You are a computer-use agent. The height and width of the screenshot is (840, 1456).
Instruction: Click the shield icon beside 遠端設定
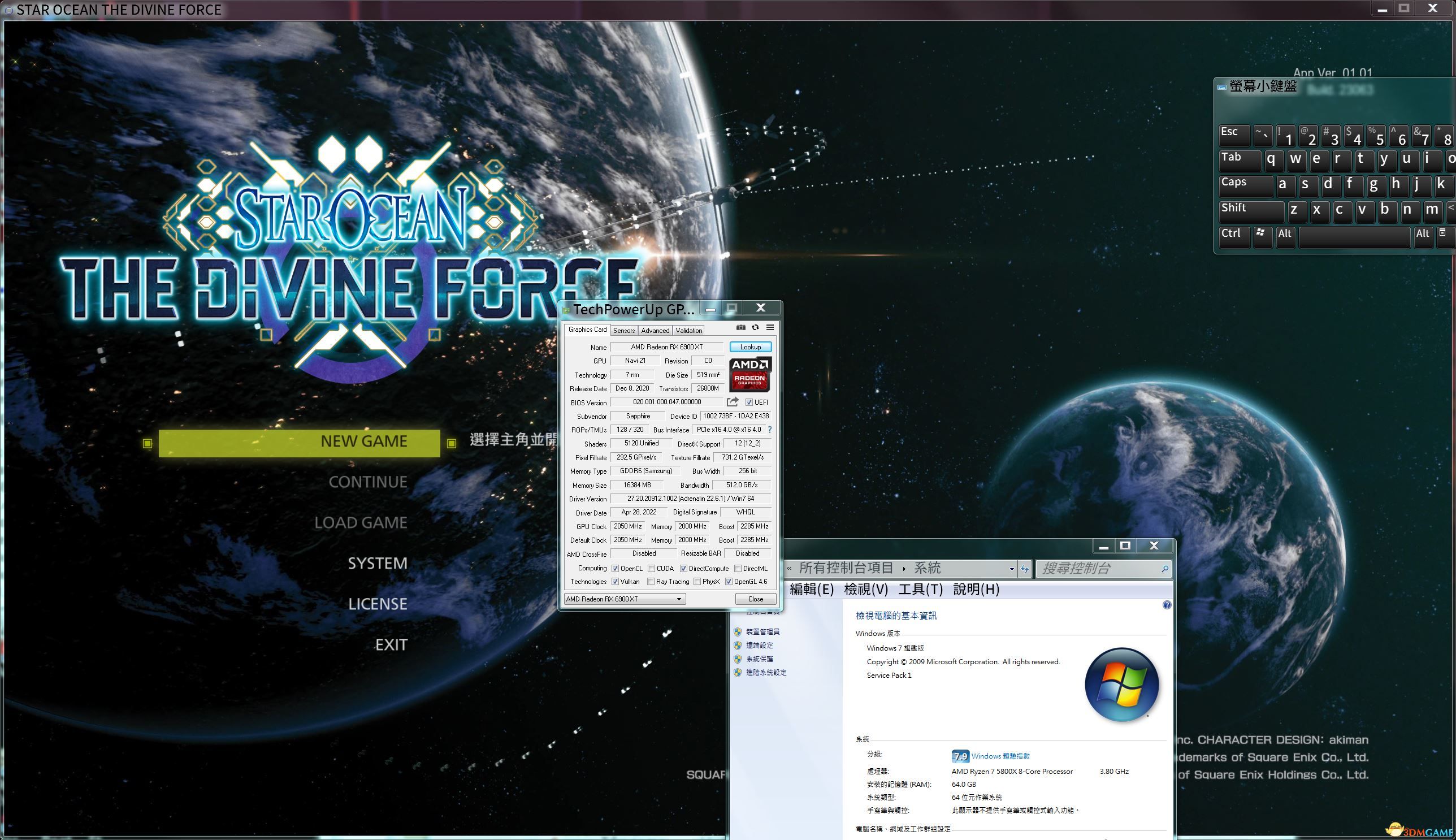(x=737, y=646)
